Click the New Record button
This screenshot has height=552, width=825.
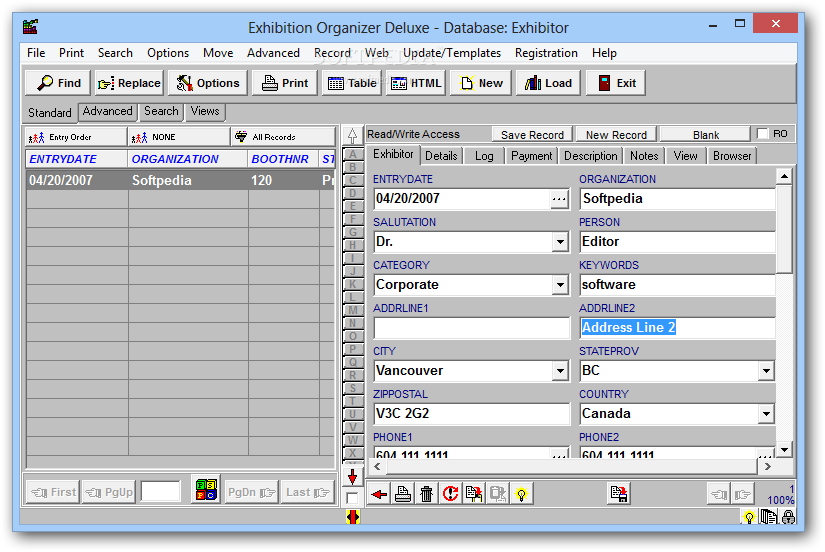tap(616, 135)
